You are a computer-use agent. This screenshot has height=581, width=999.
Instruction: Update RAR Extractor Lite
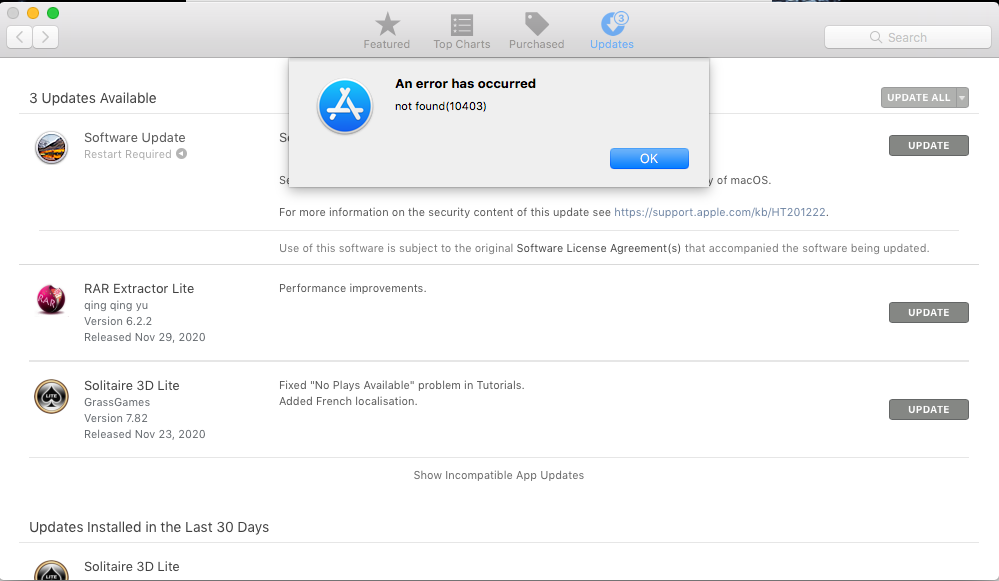coord(928,312)
